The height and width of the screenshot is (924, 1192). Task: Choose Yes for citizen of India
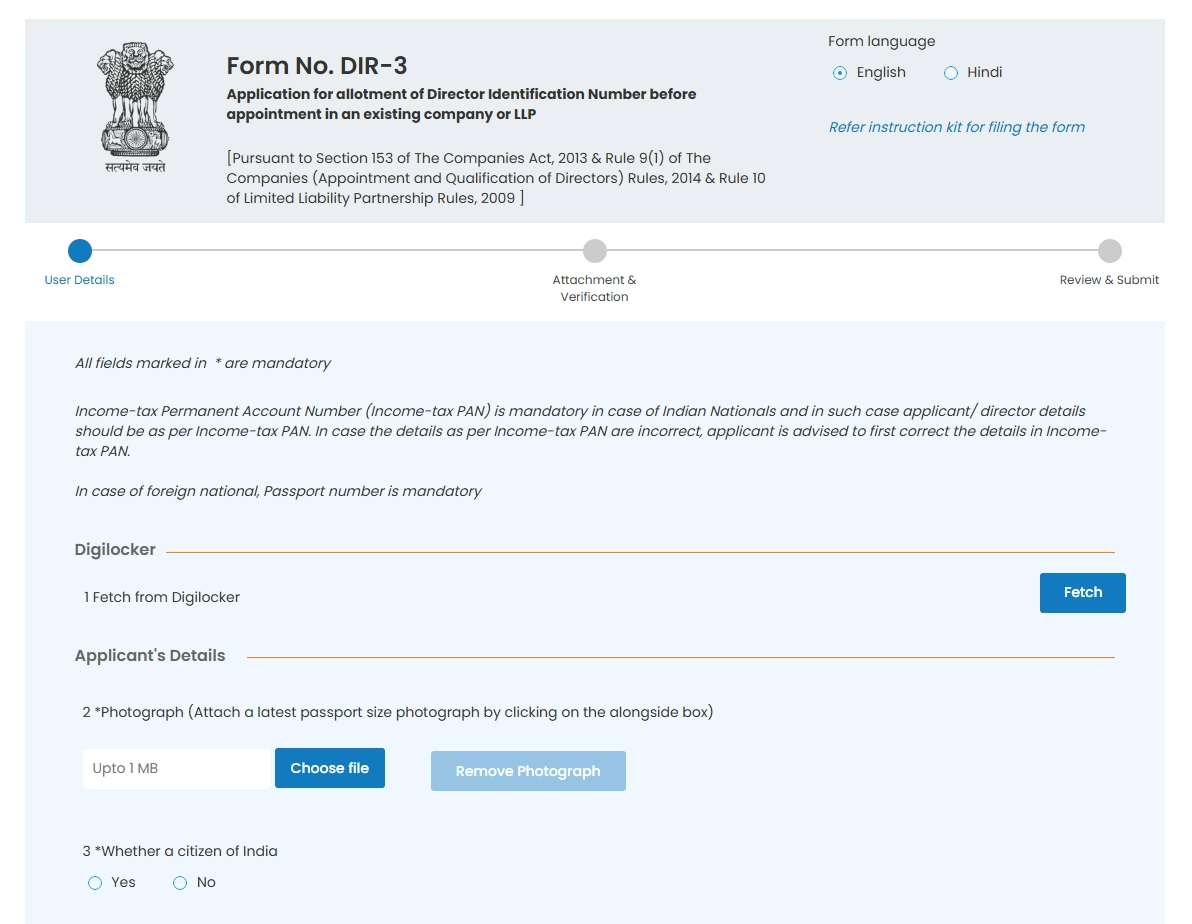(95, 883)
